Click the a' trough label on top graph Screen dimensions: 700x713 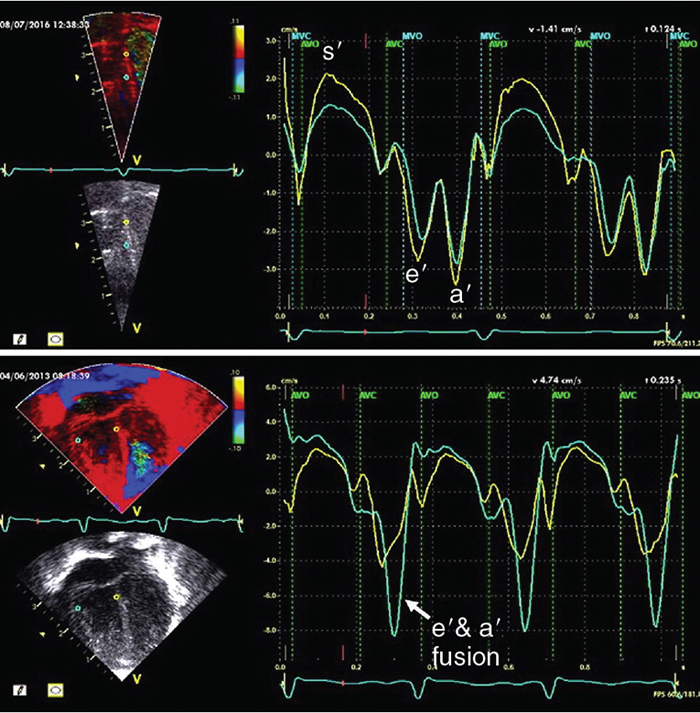(x=458, y=292)
